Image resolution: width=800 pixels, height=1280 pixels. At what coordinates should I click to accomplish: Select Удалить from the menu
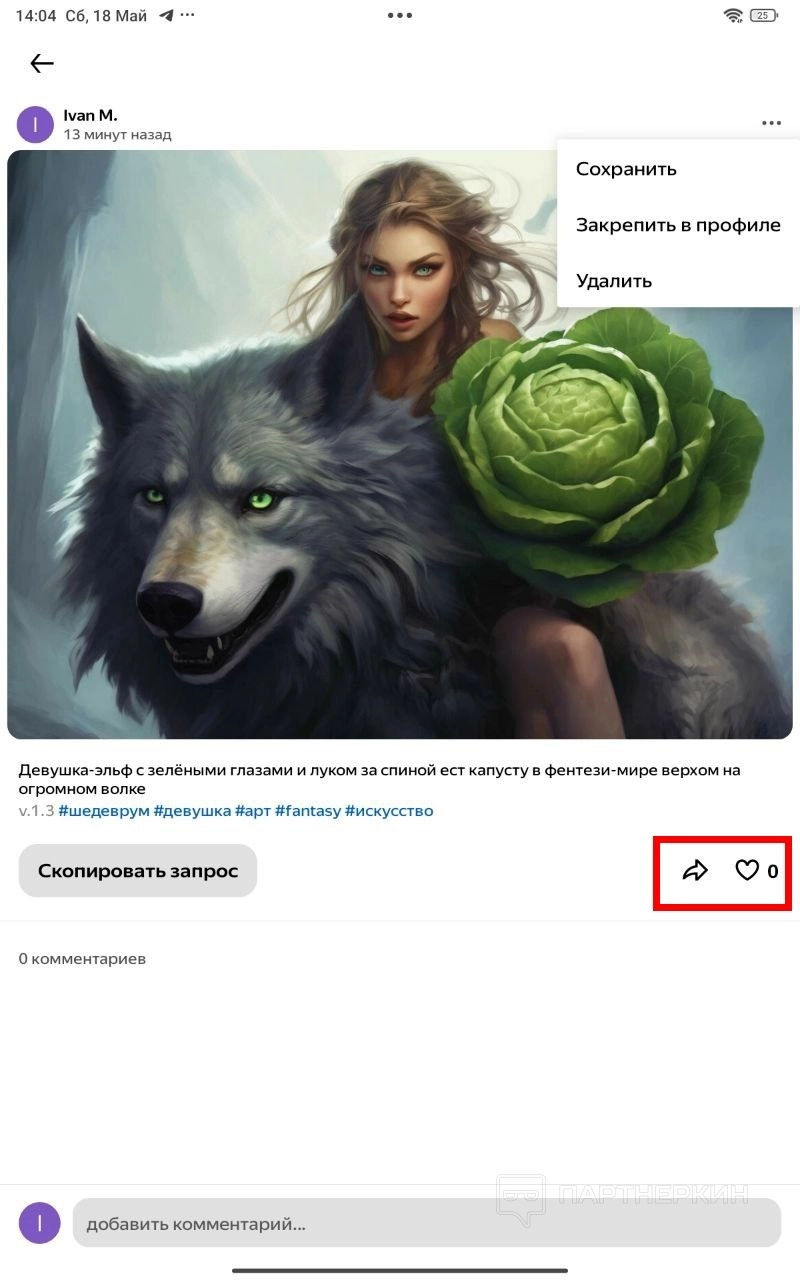point(614,281)
